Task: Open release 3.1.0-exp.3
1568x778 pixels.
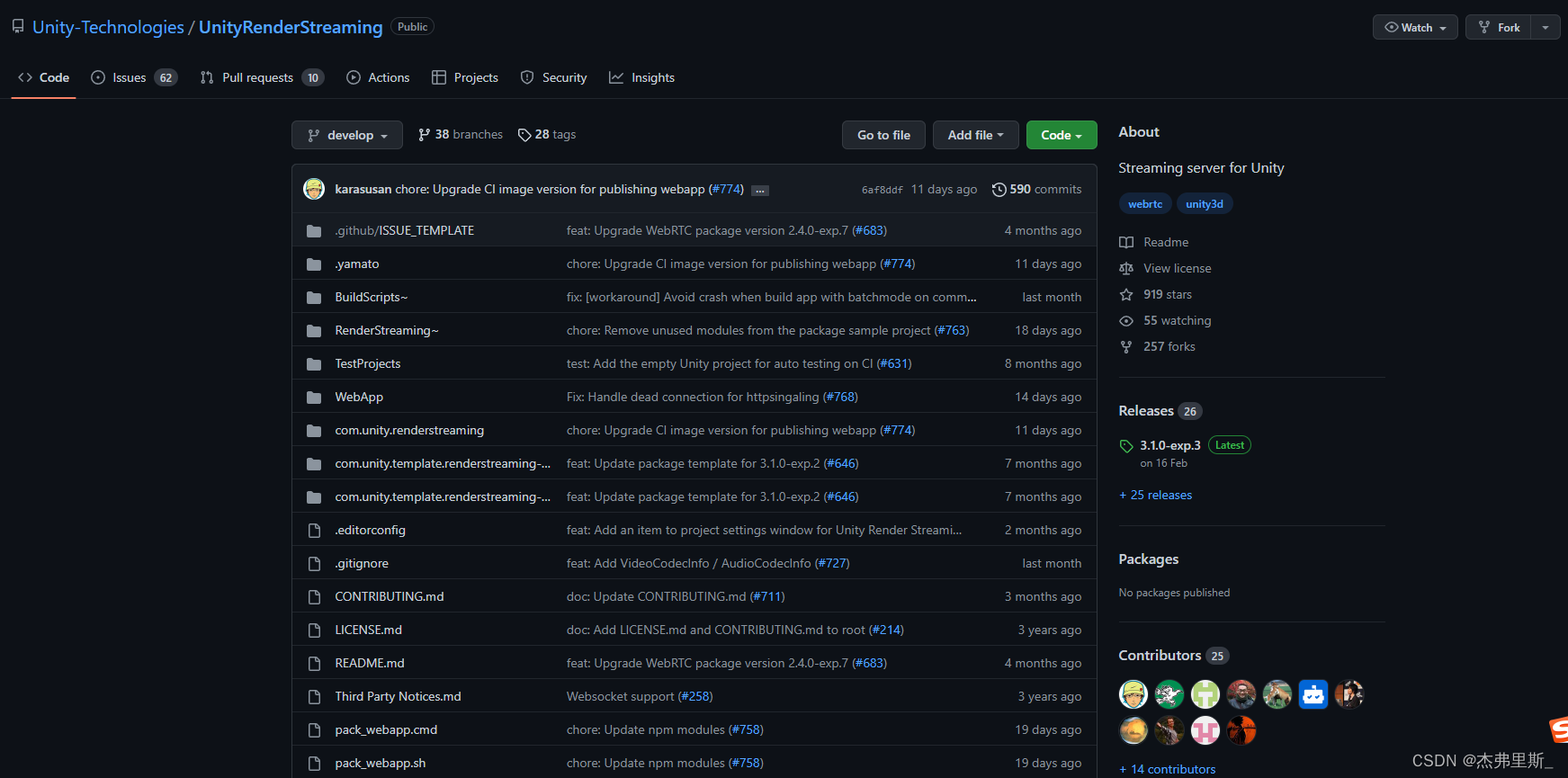Action: click(1169, 445)
